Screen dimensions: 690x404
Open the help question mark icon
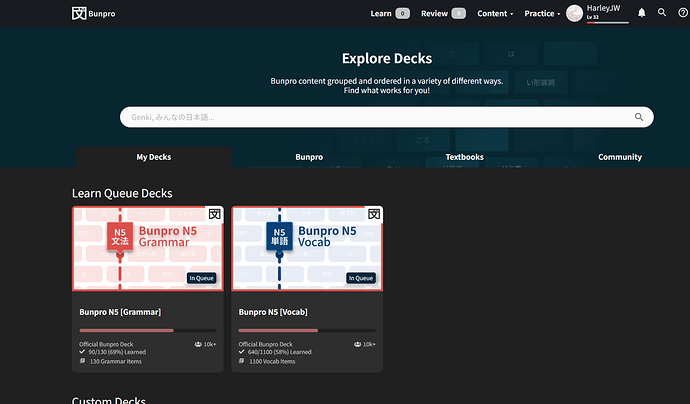point(681,13)
